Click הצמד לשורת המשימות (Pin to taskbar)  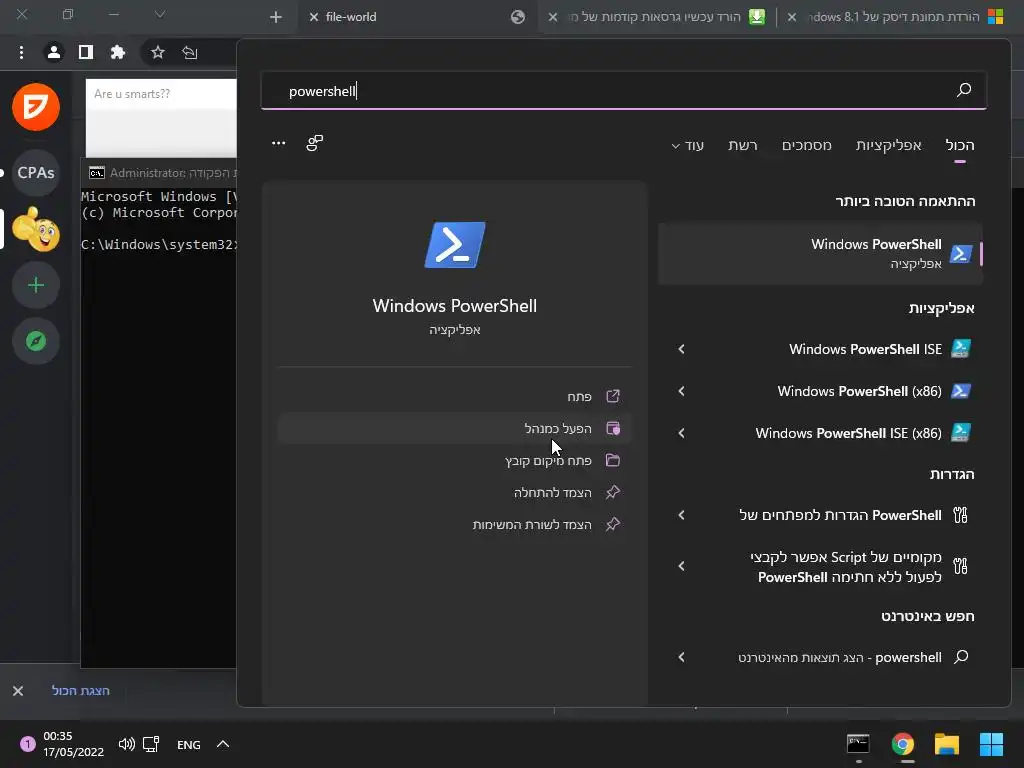click(455, 524)
